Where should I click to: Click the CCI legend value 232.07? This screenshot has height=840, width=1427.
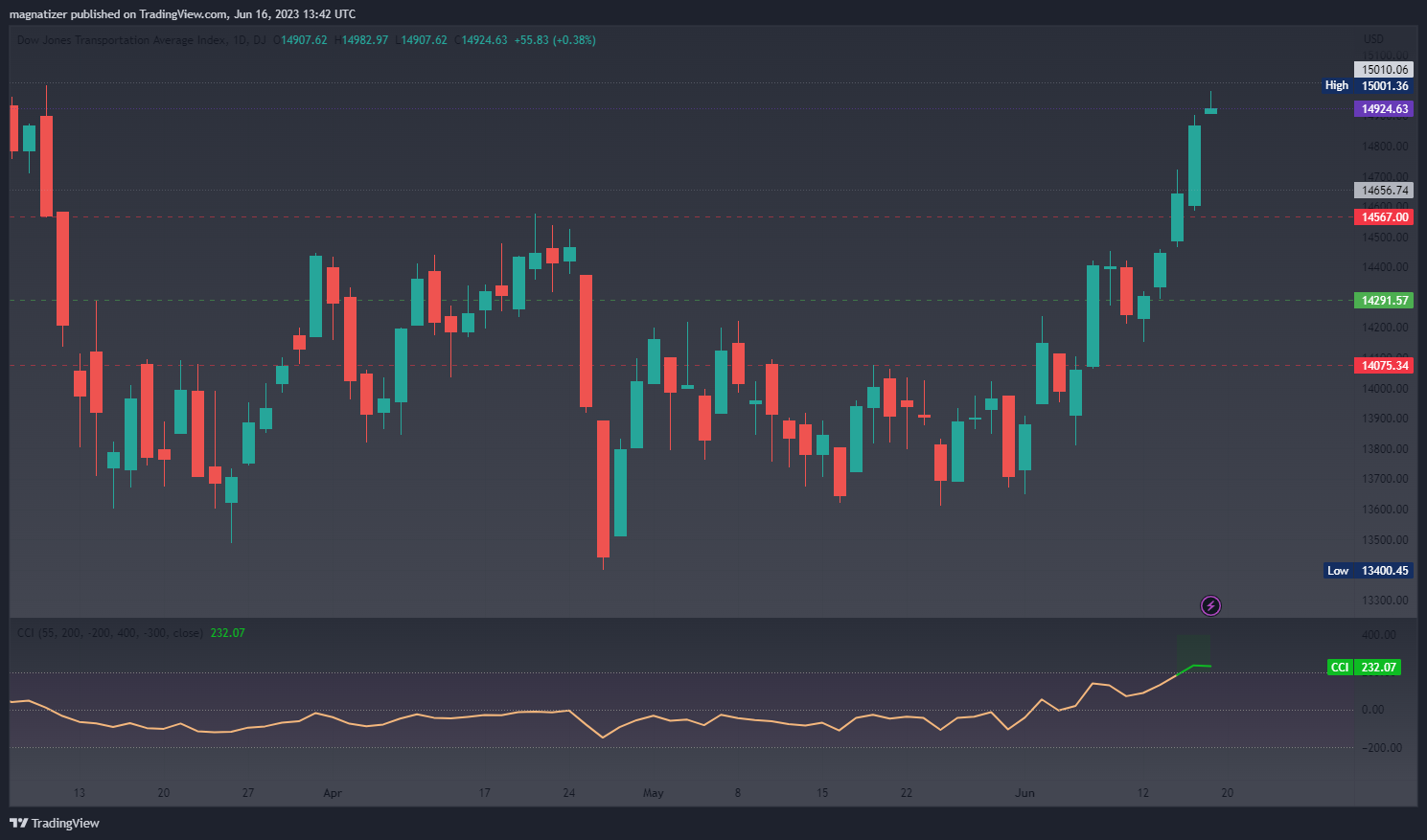228,633
